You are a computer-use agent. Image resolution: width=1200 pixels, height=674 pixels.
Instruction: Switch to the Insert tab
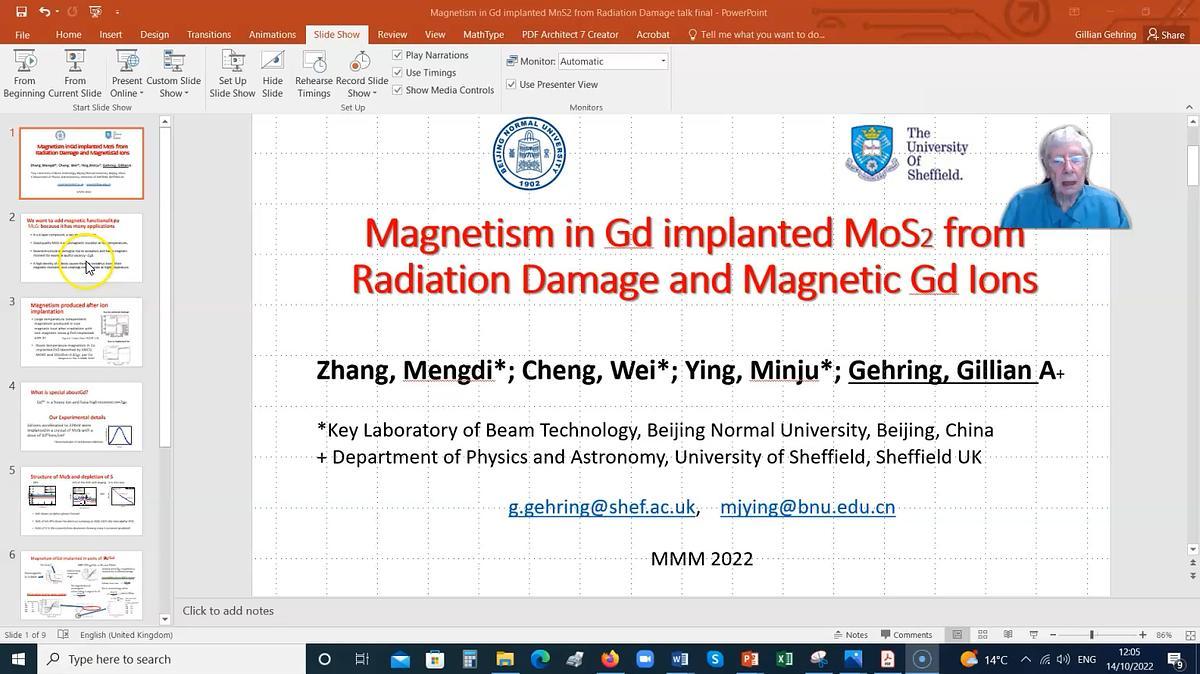pos(111,34)
